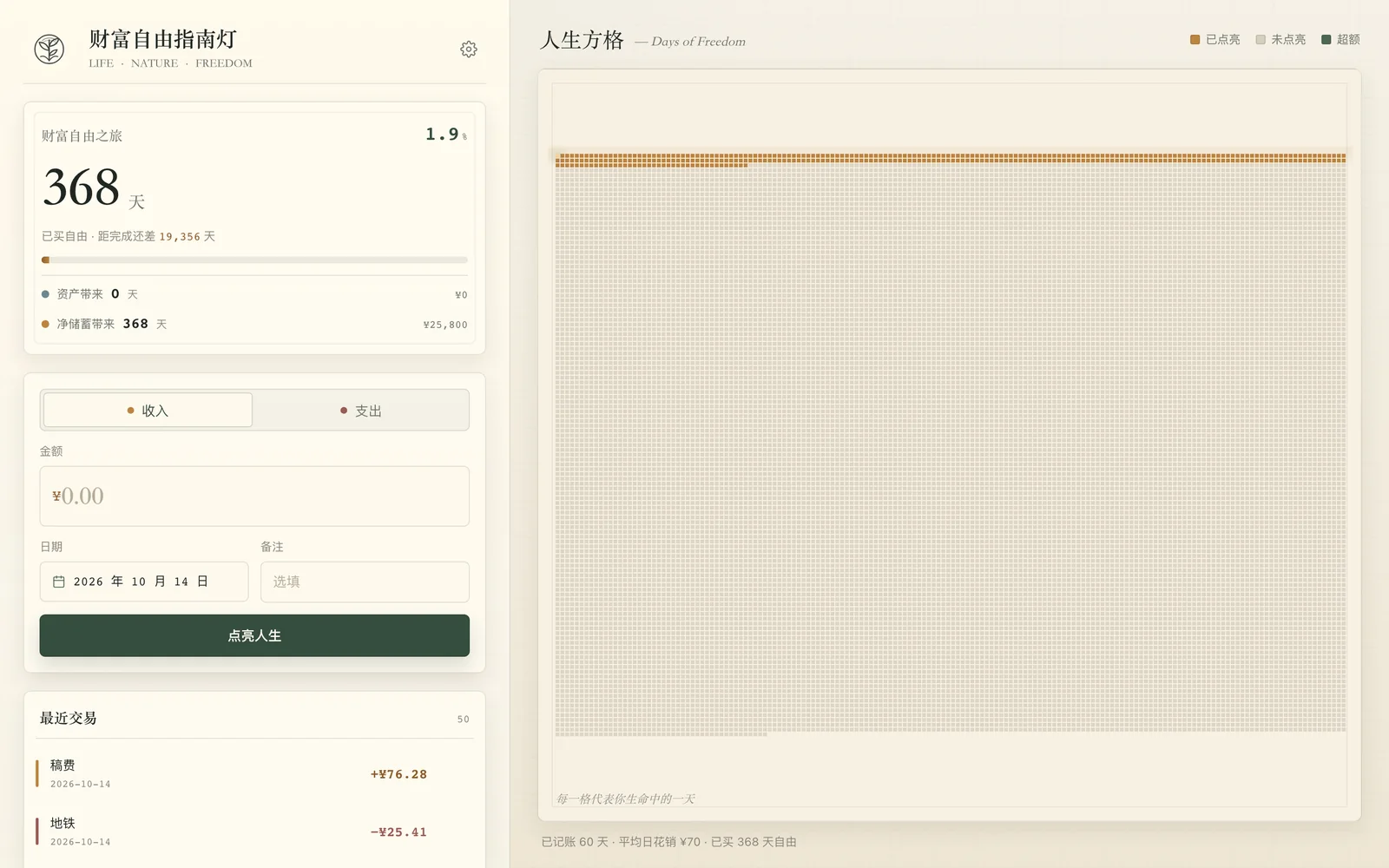Click the 1.9% progress value
The image size is (1389, 868).
coord(446,135)
